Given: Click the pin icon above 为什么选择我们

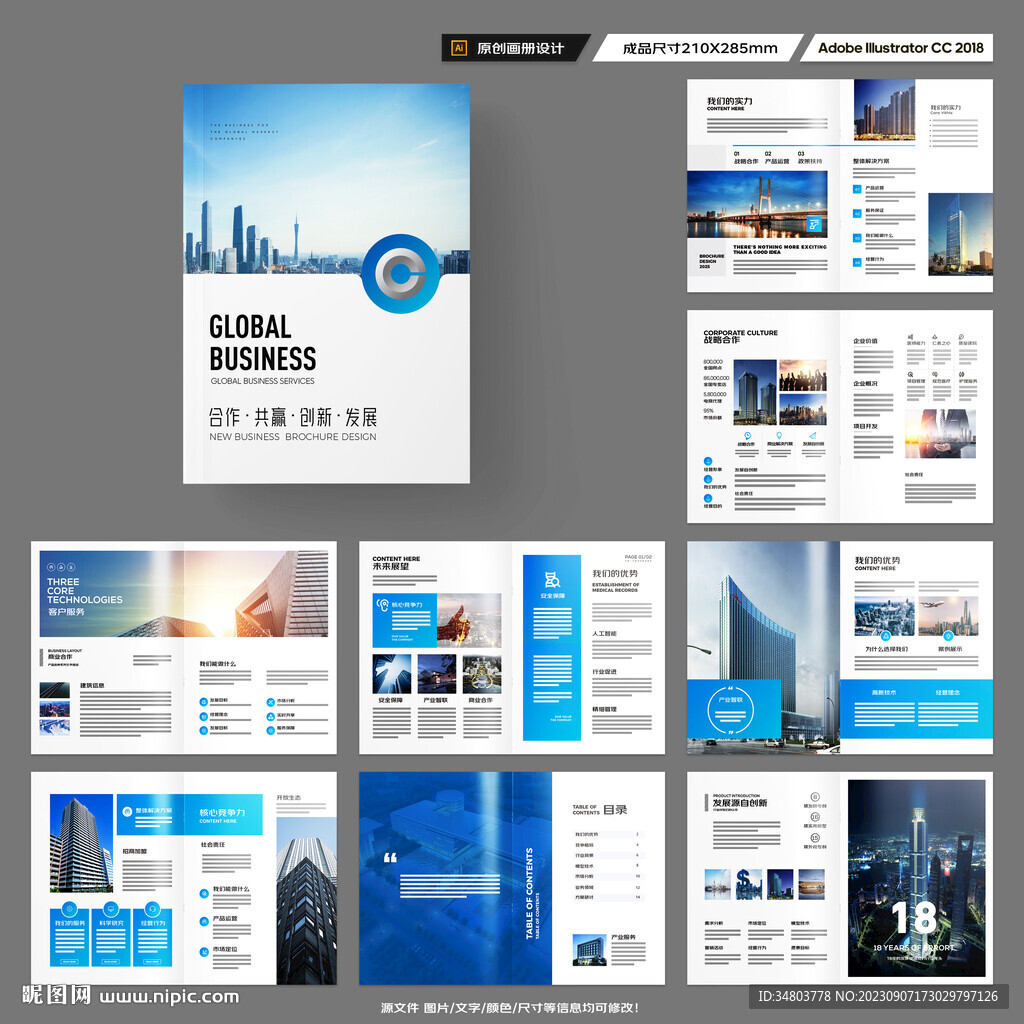Looking at the screenshot, I should [x=886, y=636].
